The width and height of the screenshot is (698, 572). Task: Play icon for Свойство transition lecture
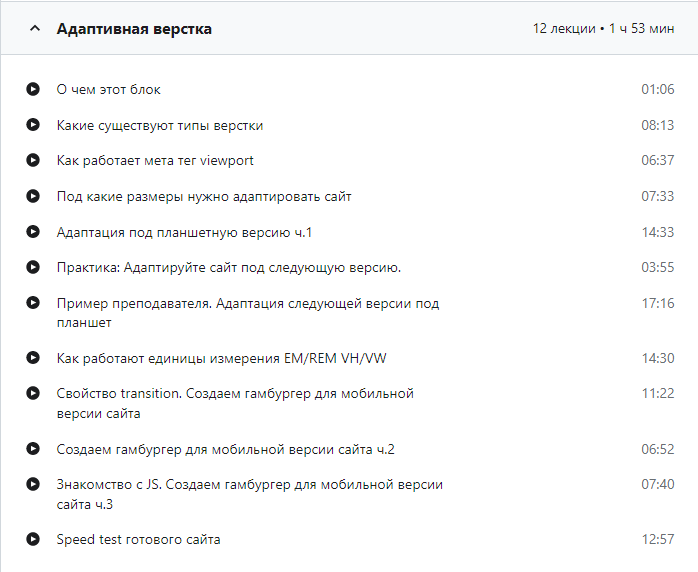click(33, 393)
